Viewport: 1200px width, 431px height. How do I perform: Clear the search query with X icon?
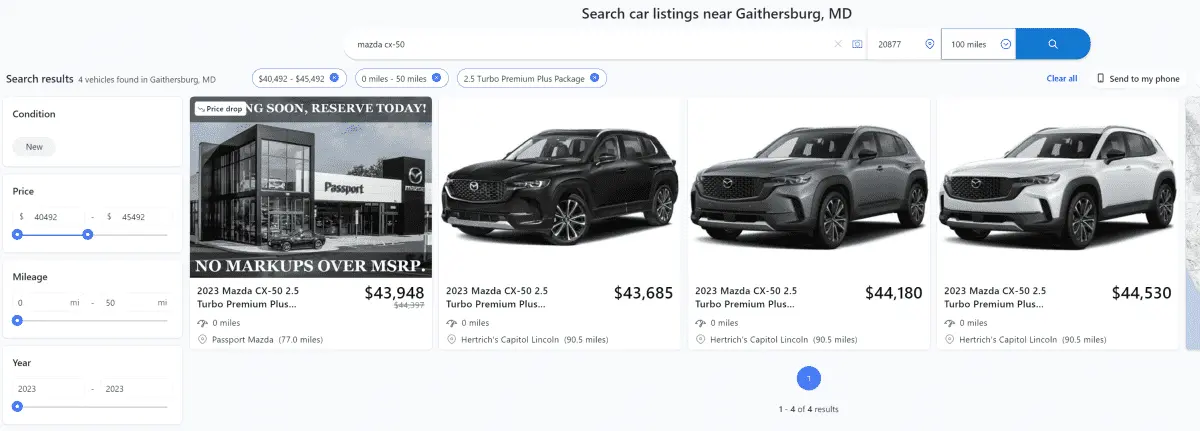pyautogui.click(x=838, y=44)
